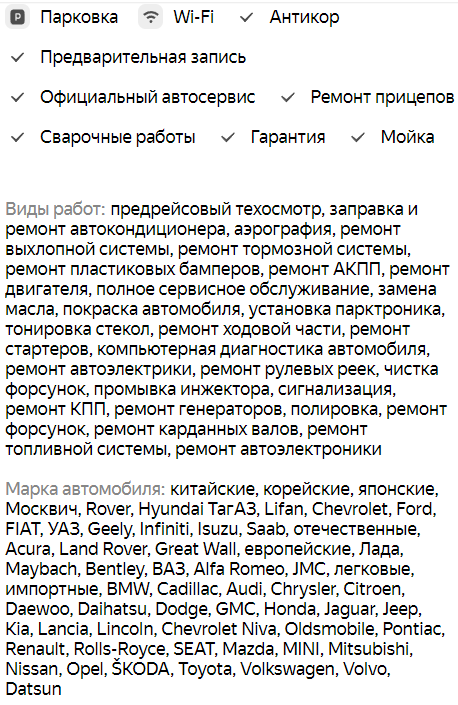Select the Wi-Fi feature label

194,18
